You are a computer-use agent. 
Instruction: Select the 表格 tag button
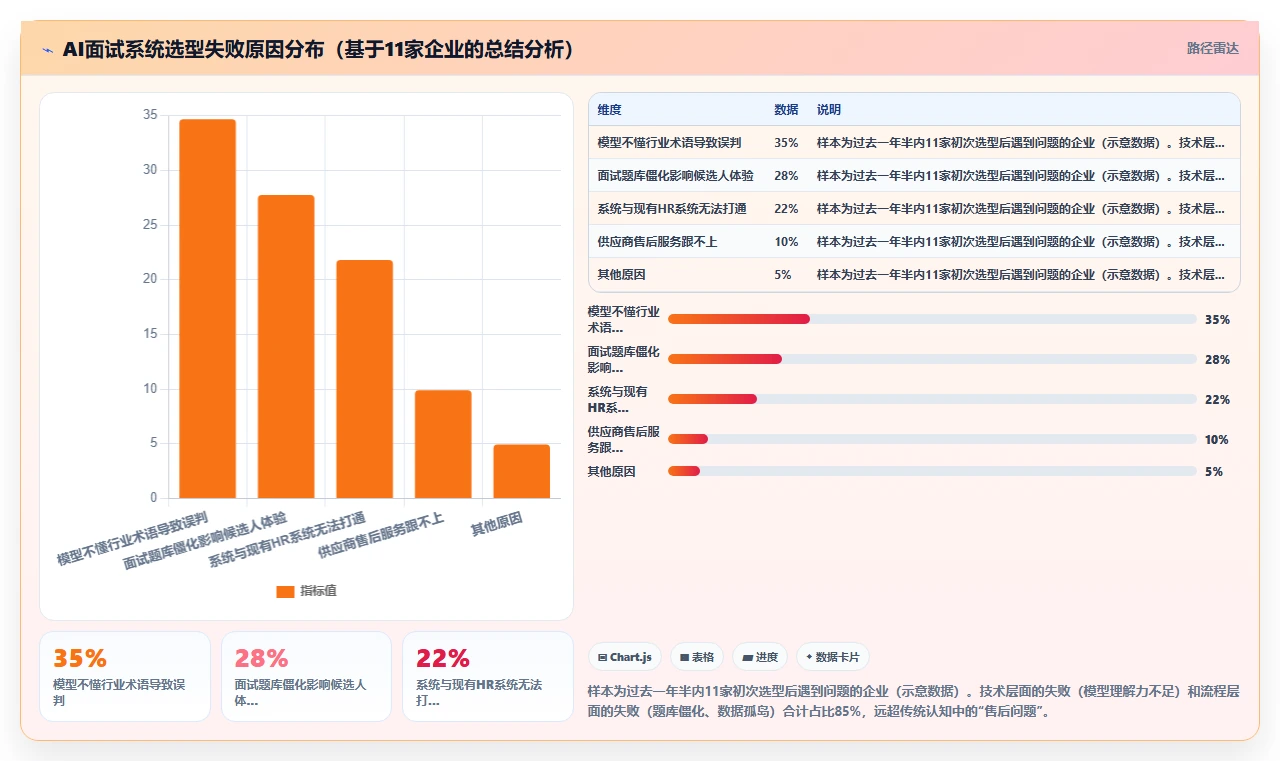(x=697, y=657)
